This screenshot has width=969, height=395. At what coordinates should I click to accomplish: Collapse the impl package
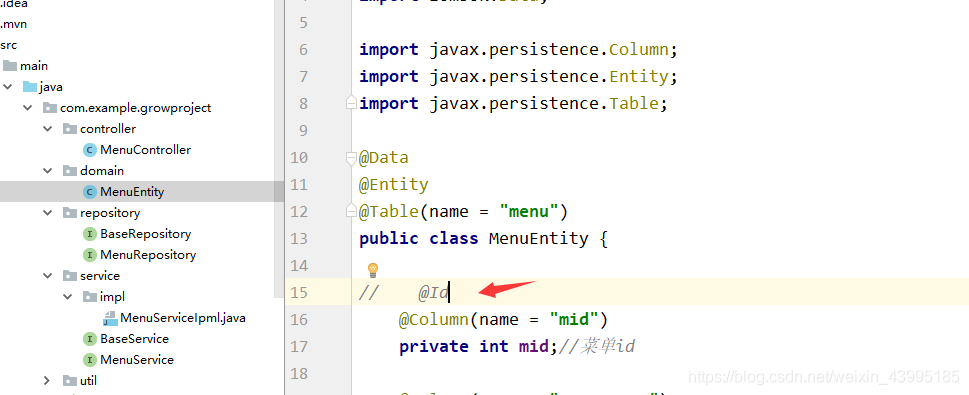[67, 297]
